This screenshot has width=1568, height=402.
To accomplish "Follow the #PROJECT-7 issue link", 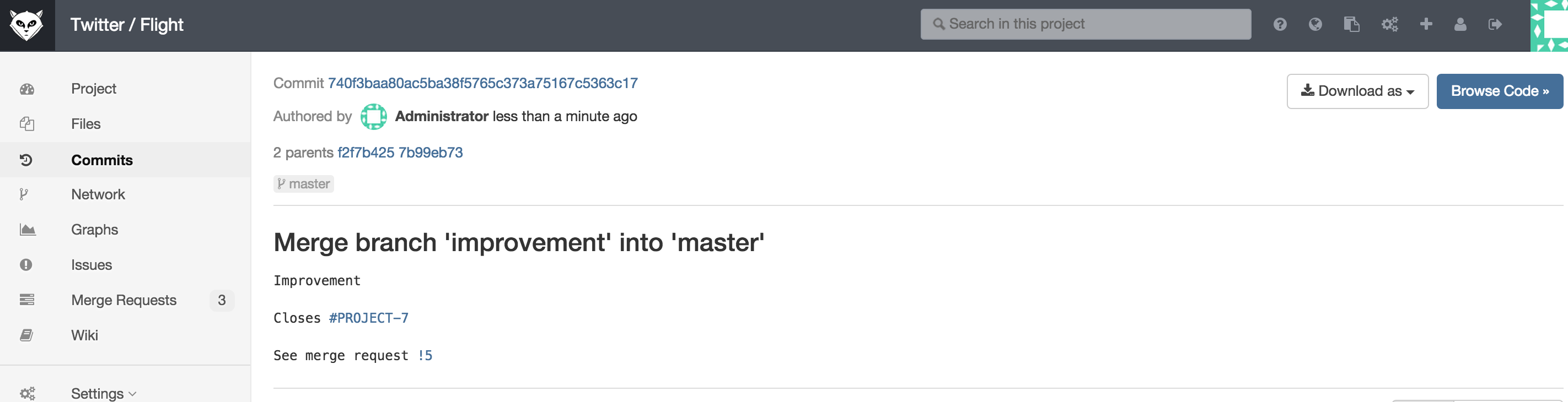I will coord(368,318).
